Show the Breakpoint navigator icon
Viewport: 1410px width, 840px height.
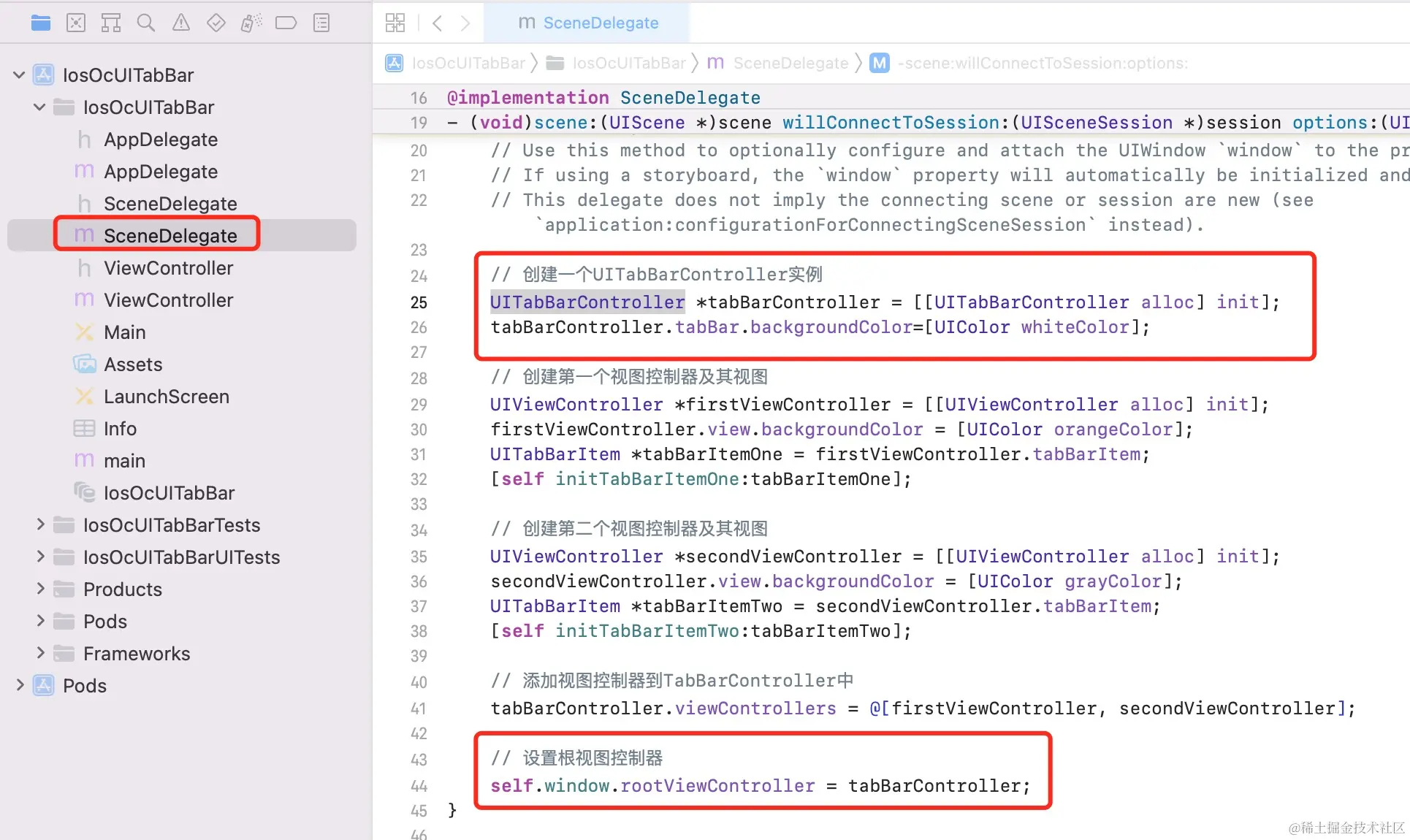coord(286,23)
